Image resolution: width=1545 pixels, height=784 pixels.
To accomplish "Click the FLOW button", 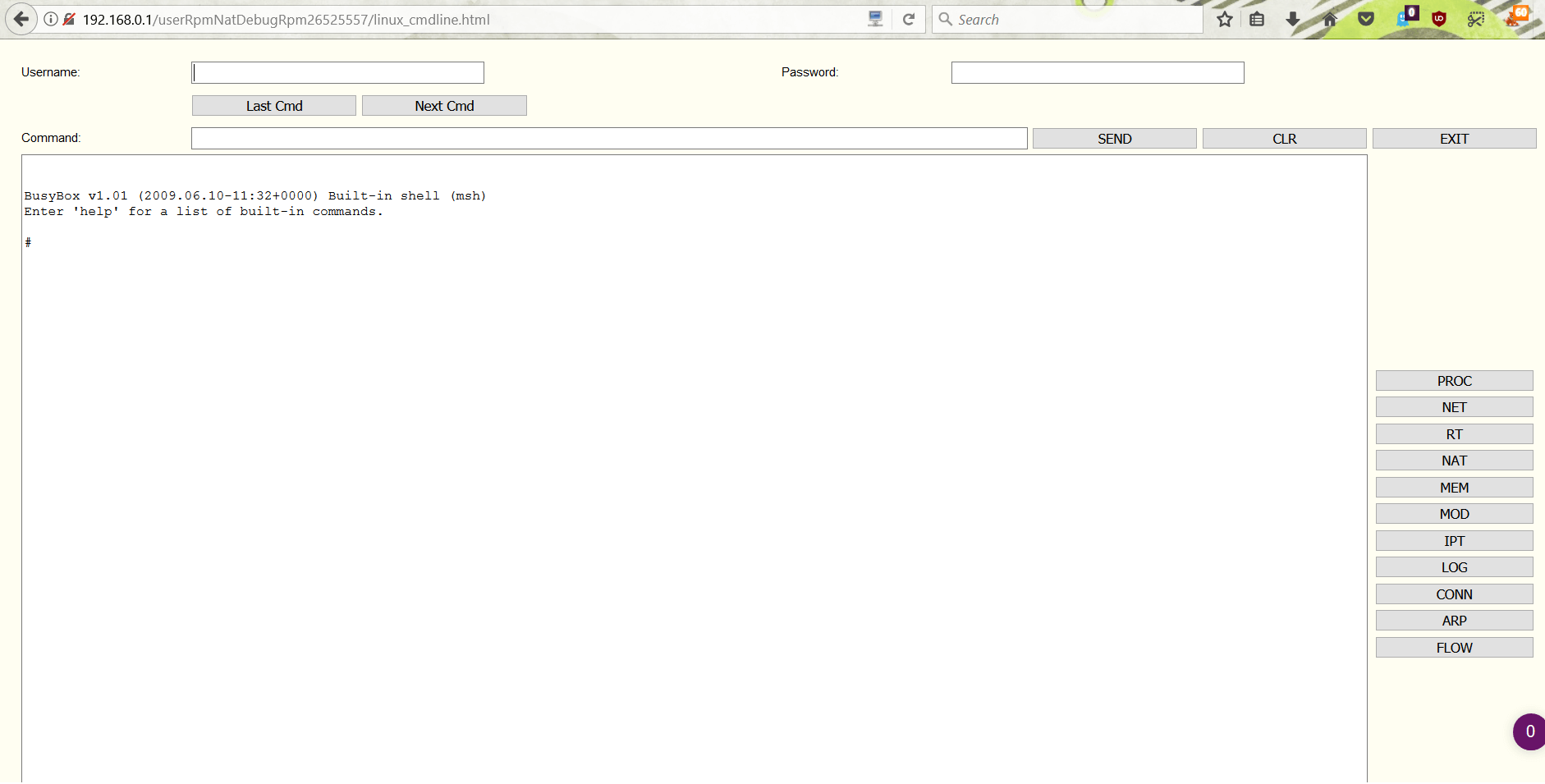I will click(x=1455, y=648).
